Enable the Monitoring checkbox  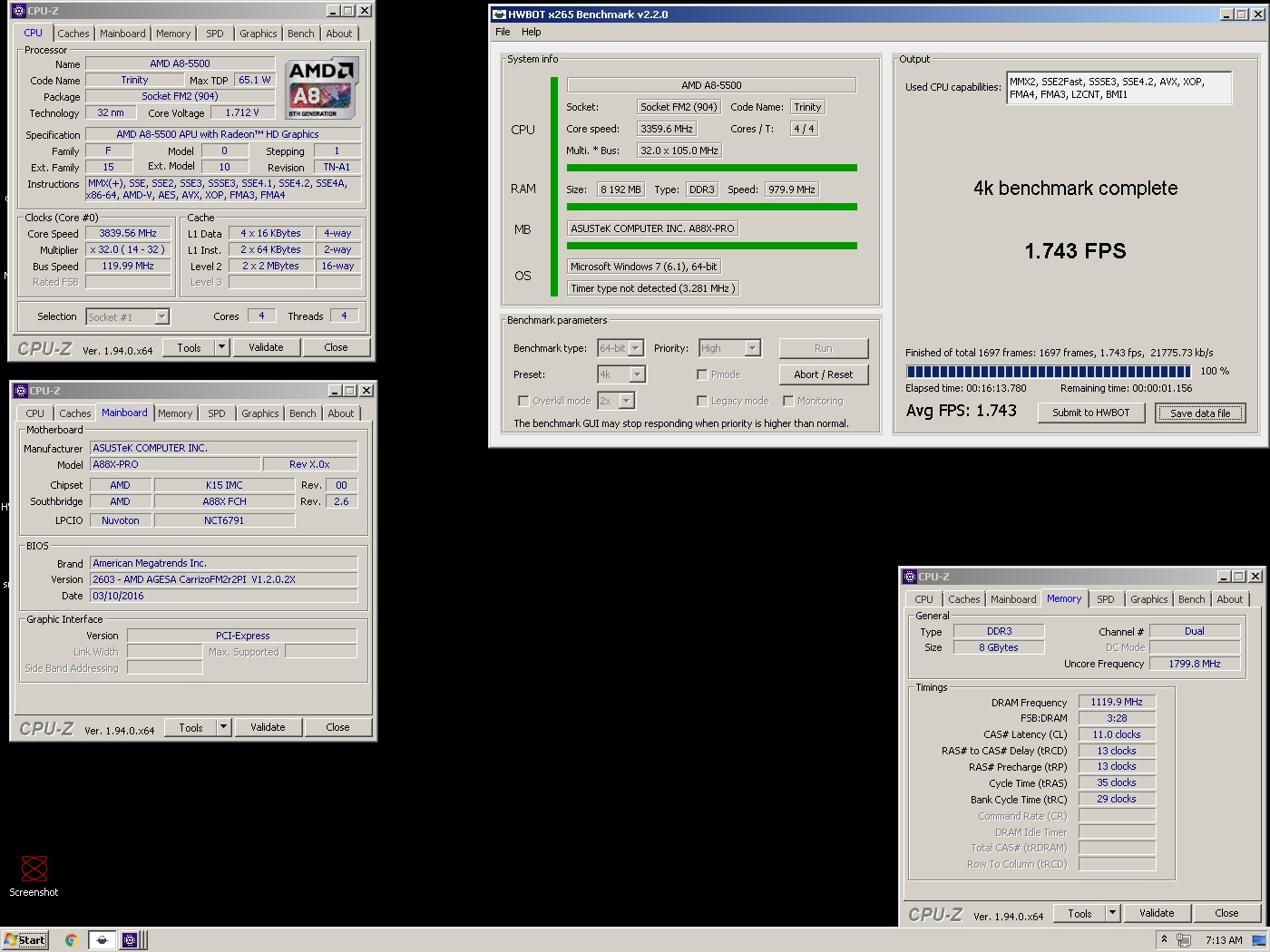coord(788,401)
